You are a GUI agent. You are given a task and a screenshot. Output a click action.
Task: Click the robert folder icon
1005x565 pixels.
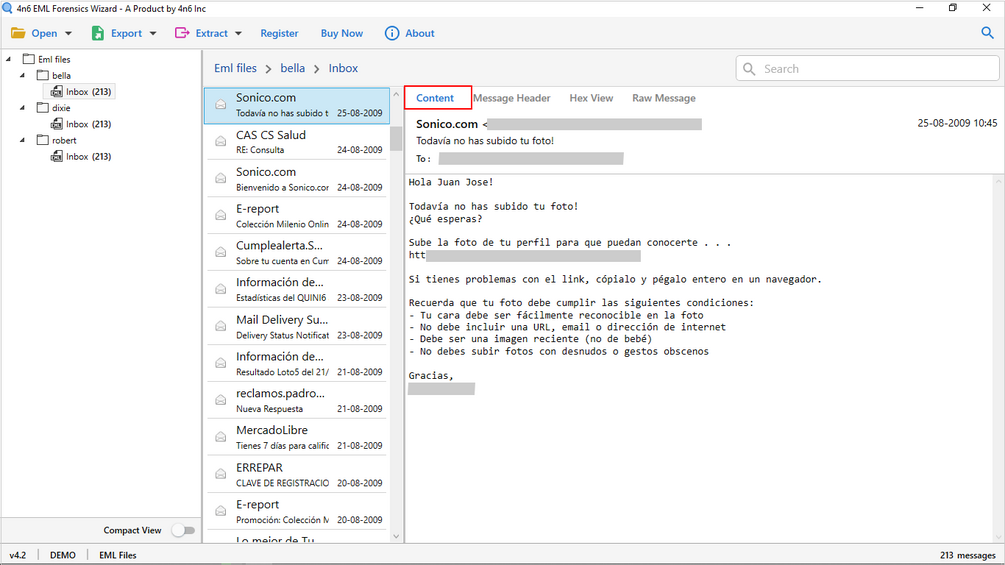point(42,140)
